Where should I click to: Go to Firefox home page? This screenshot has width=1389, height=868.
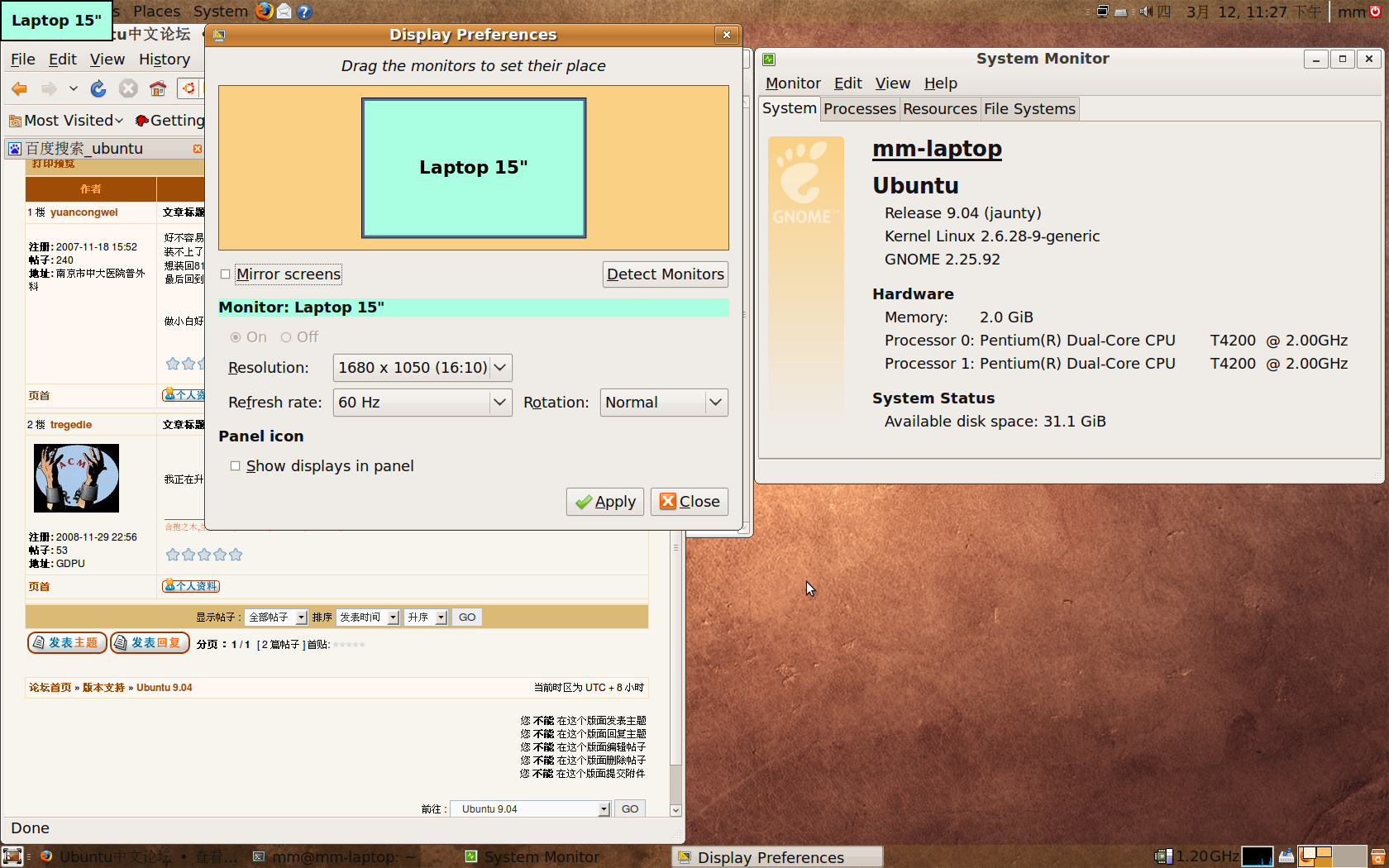(x=158, y=88)
